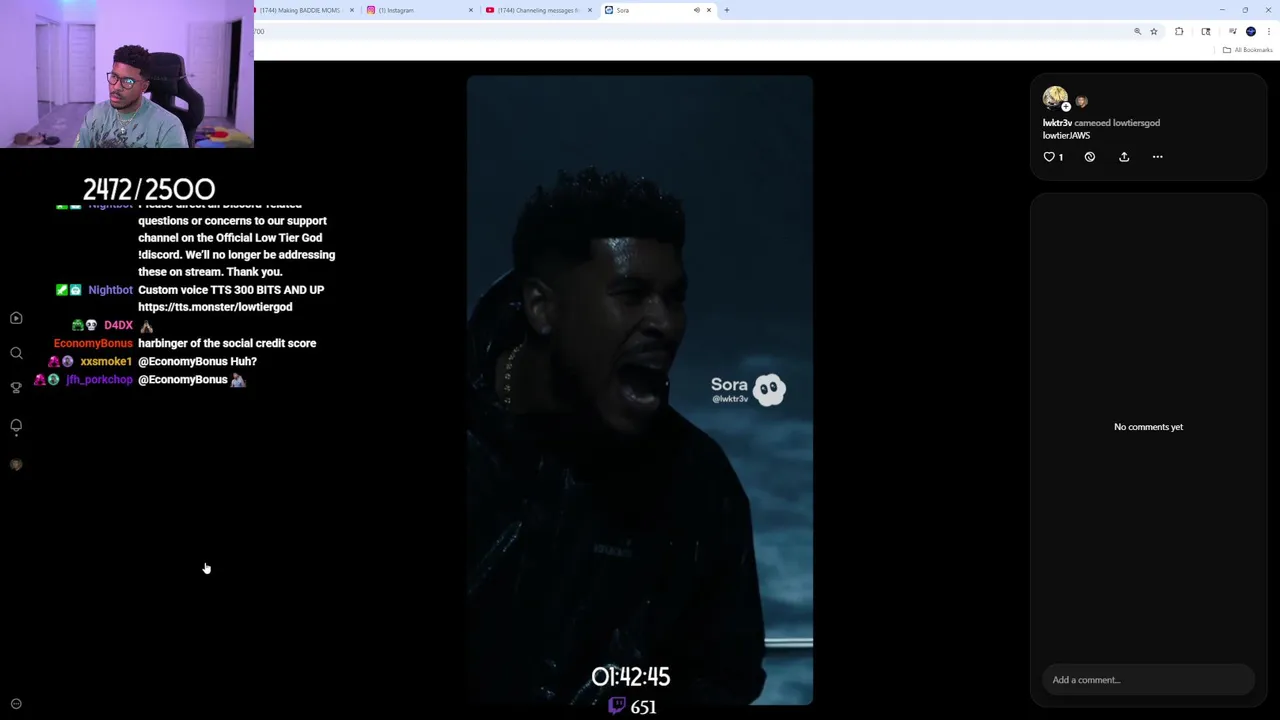Open the browser zoom magnifier icon

point(1137,32)
